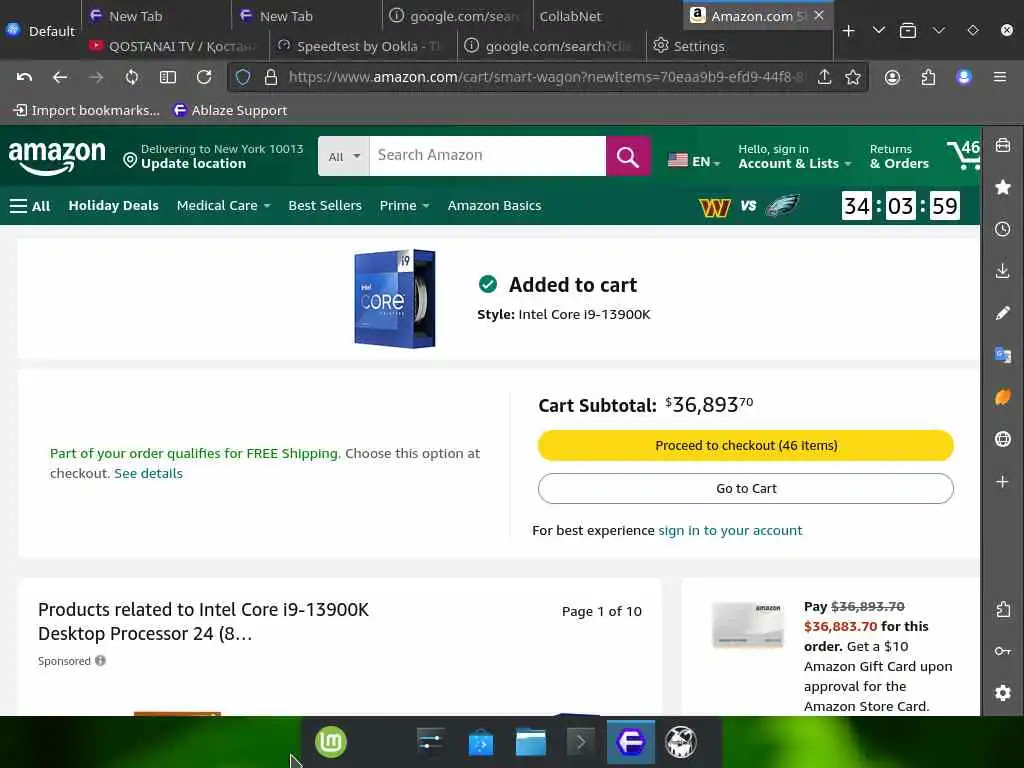Open the file manager folder in taskbar
Image resolution: width=1024 pixels, height=768 pixels.
click(530, 742)
